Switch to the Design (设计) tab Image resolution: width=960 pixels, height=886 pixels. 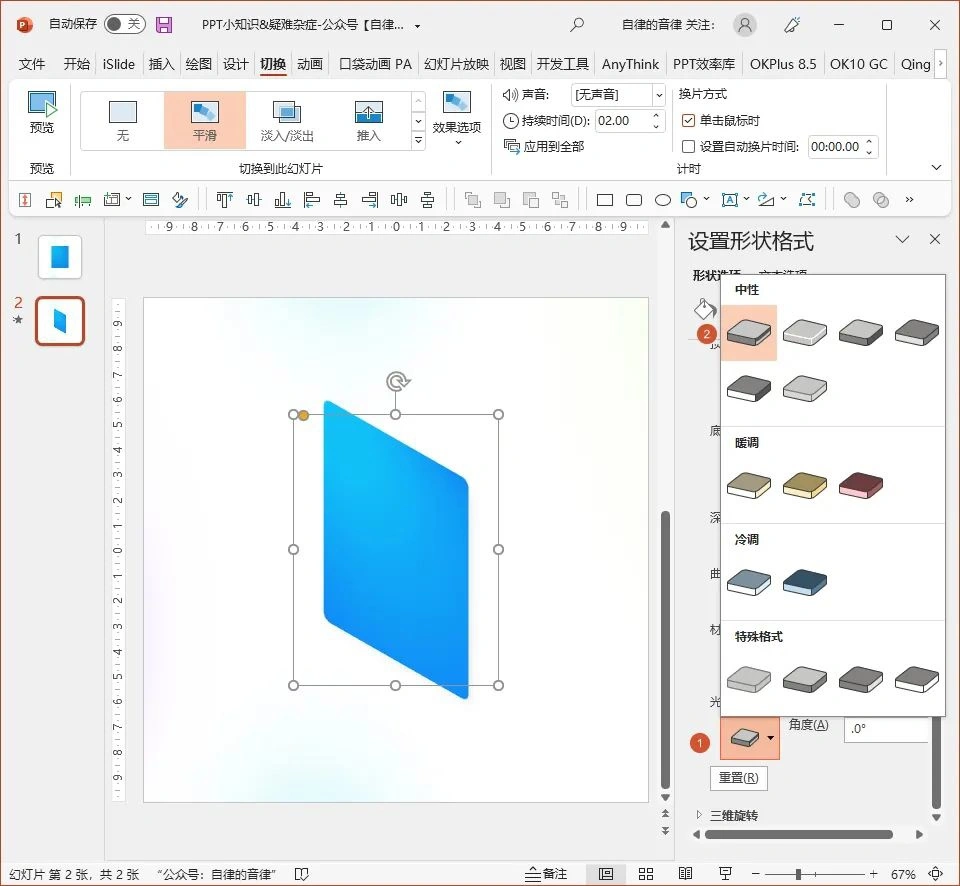click(x=236, y=64)
